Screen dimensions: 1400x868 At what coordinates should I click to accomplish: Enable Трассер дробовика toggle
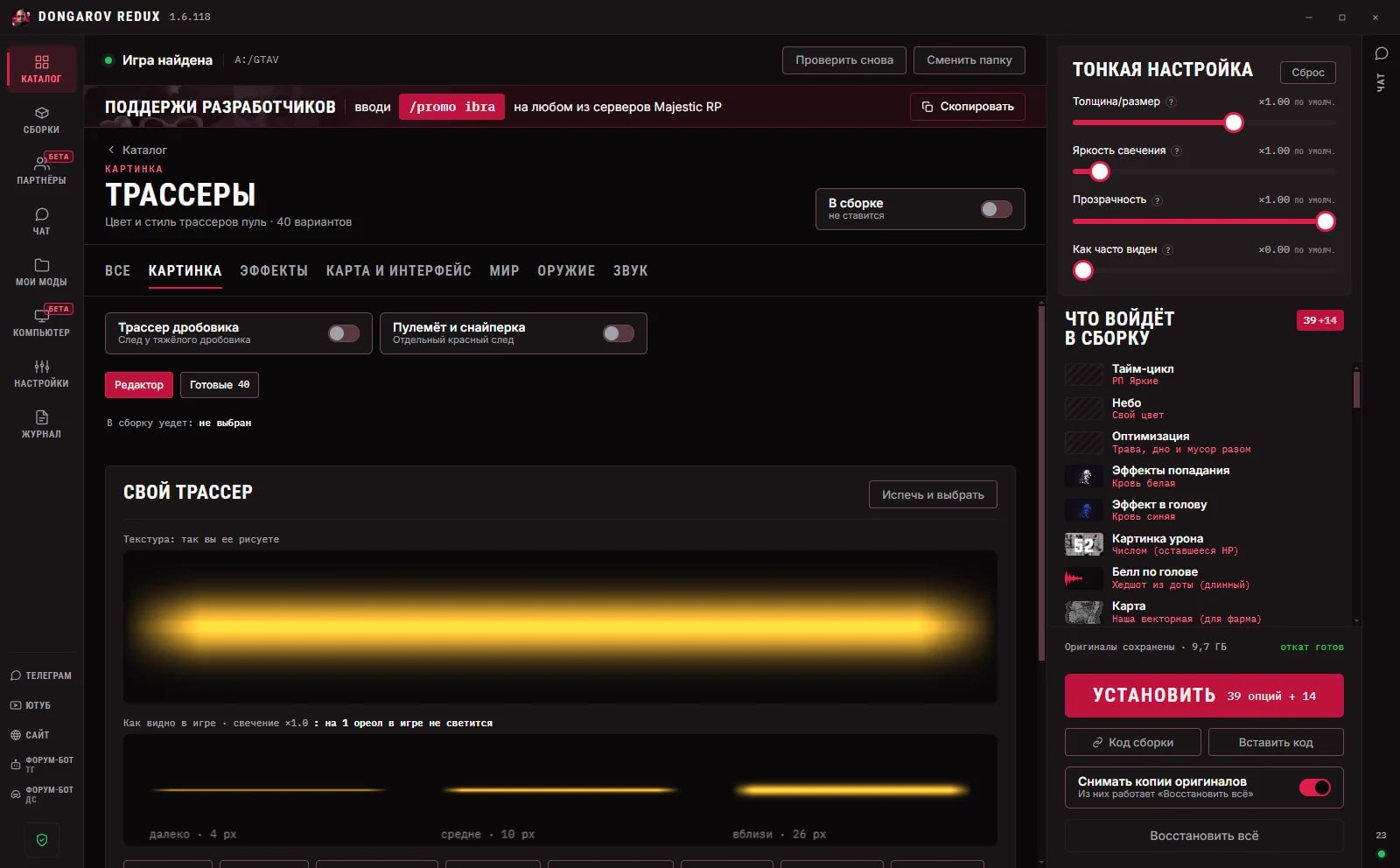[344, 333]
